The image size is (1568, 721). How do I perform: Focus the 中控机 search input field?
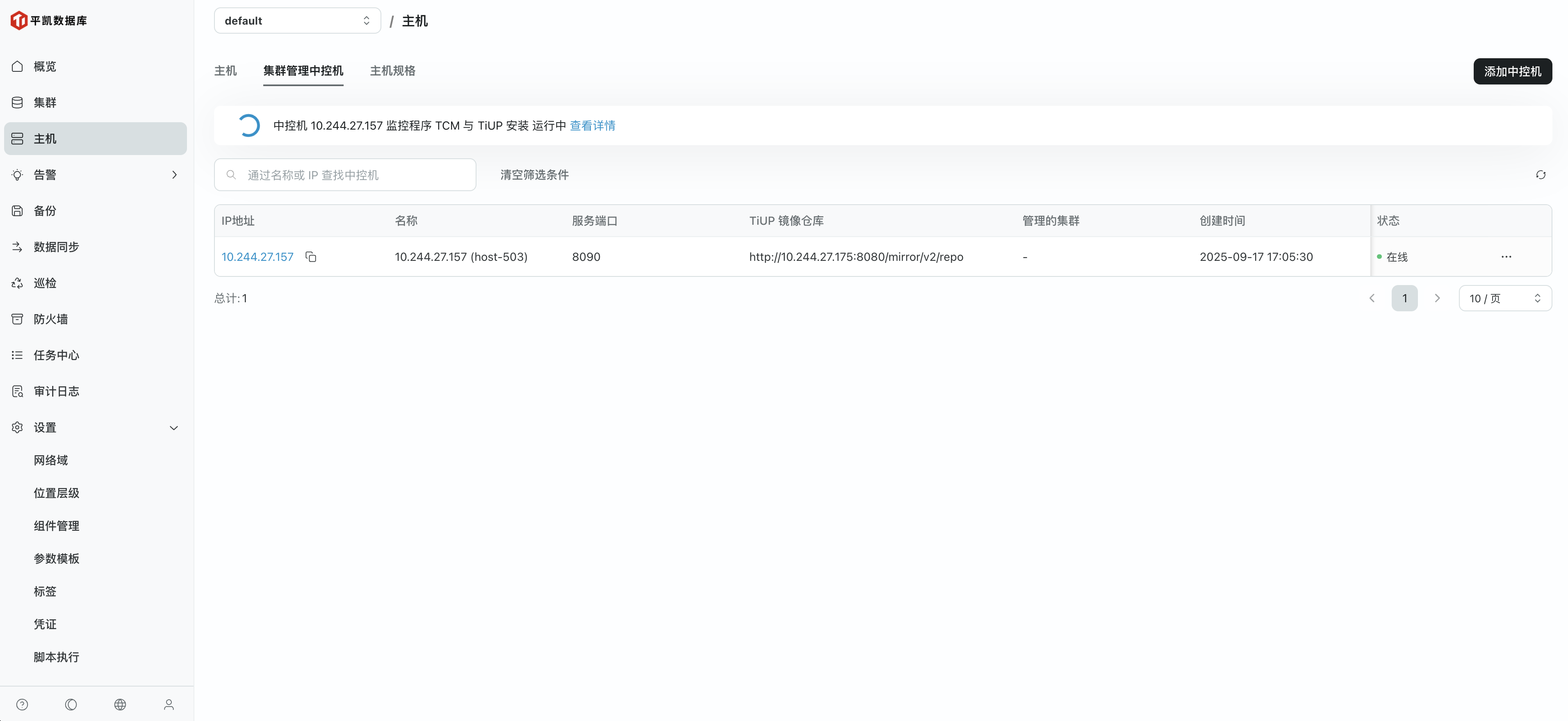point(353,175)
